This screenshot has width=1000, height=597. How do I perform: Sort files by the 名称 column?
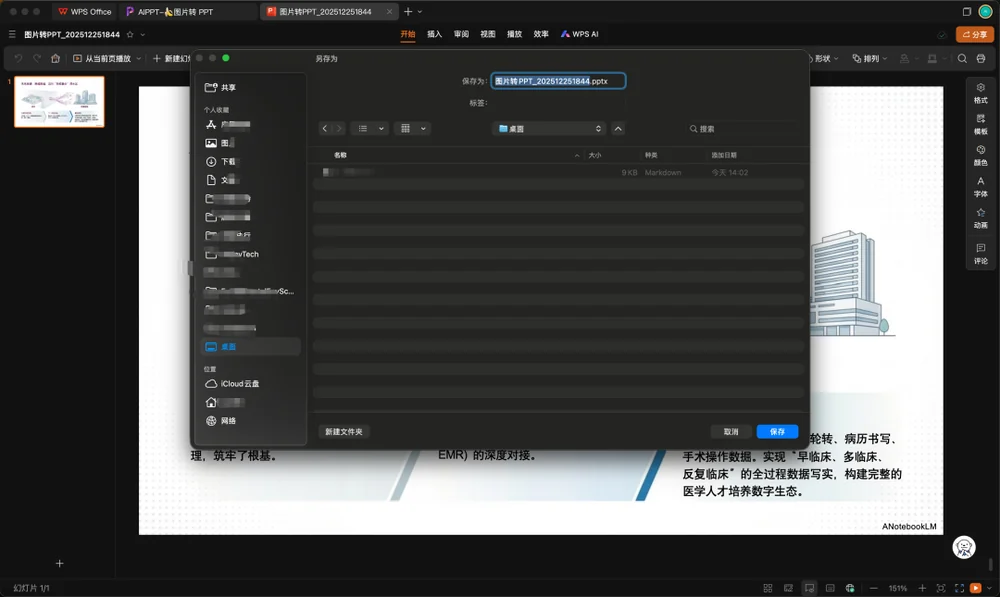[x=341, y=155]
